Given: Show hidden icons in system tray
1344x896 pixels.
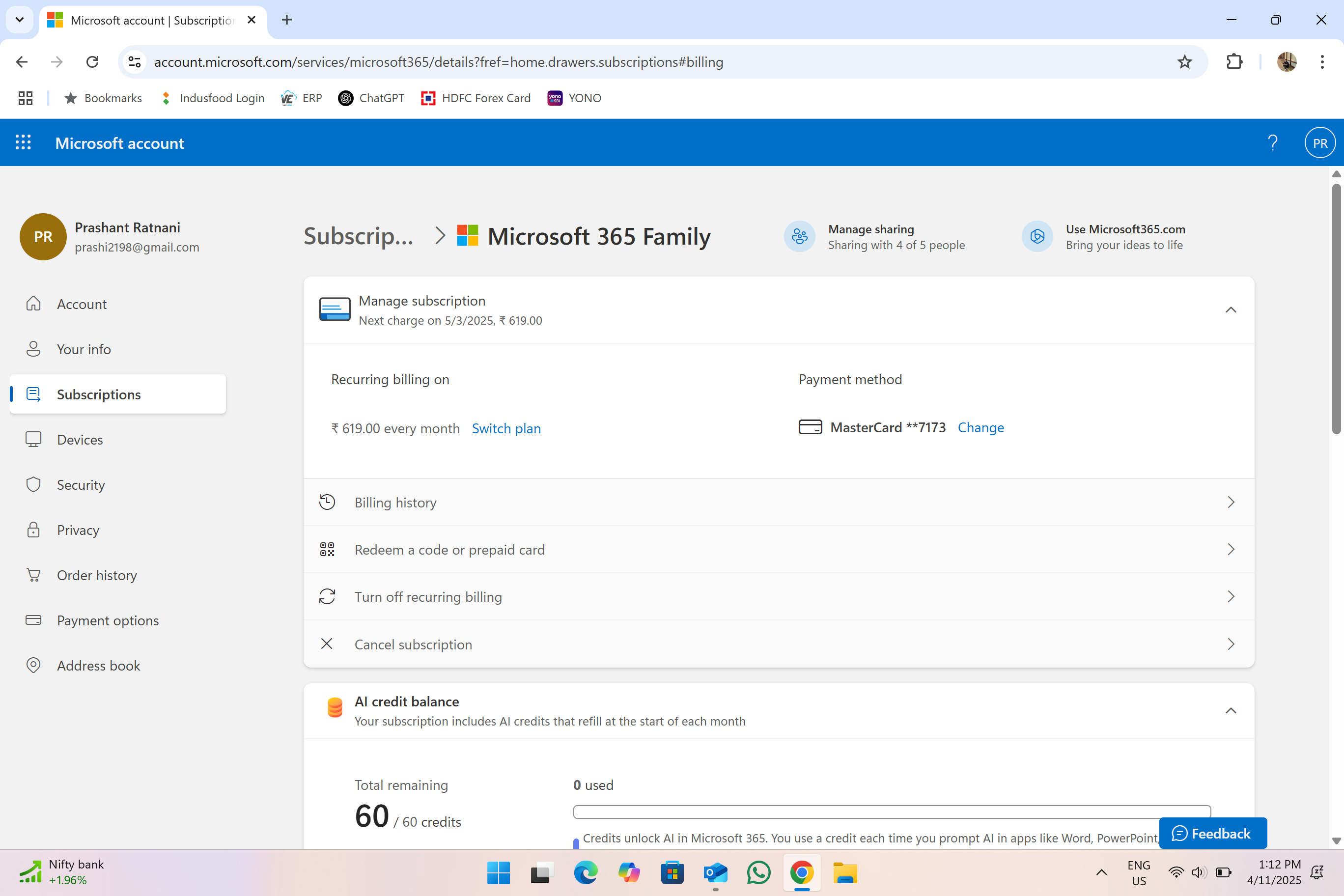Looking at the screenshot, I should (1101, 872).
